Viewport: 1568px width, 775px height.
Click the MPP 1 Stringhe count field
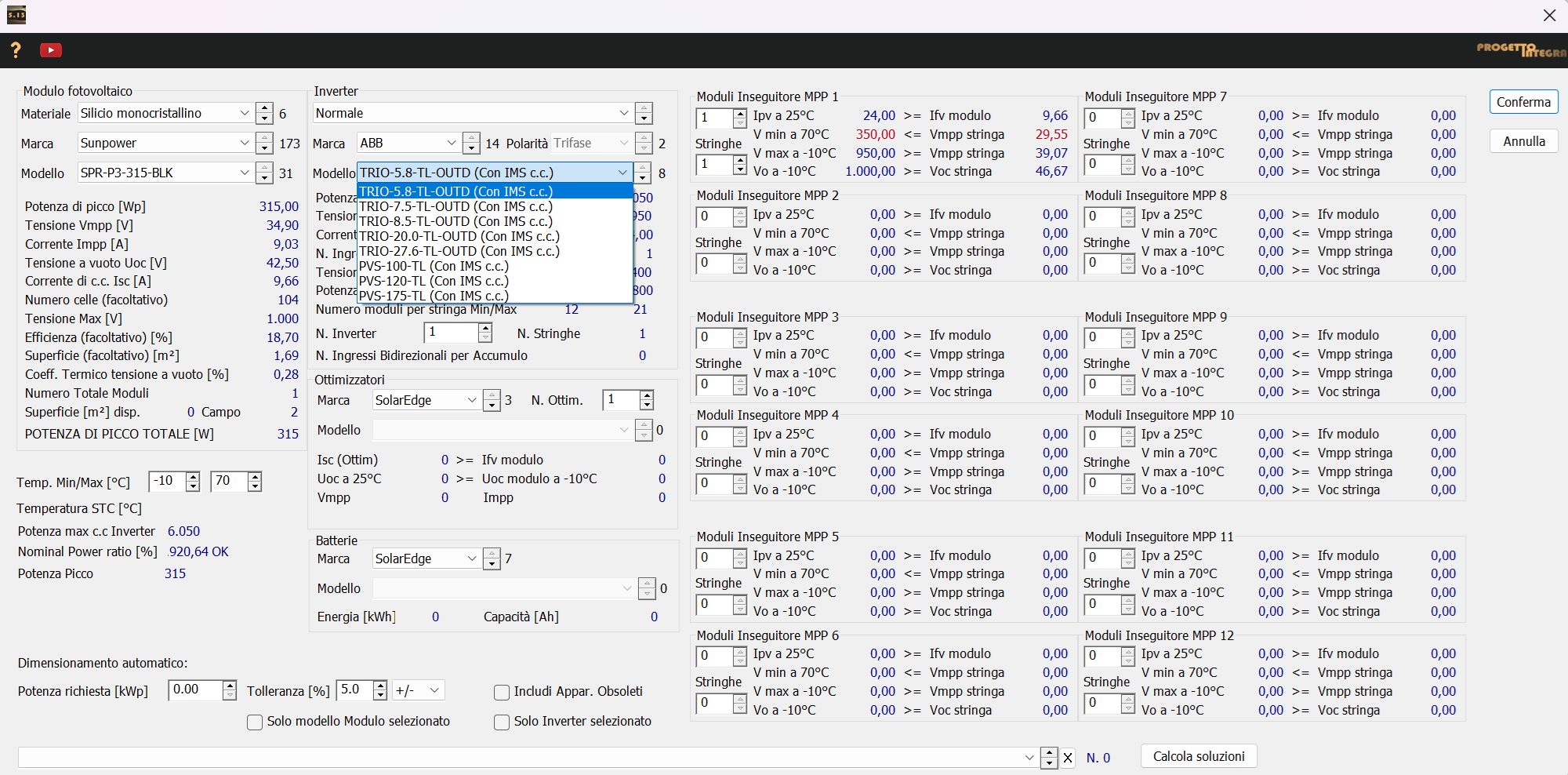click(715, 164)
